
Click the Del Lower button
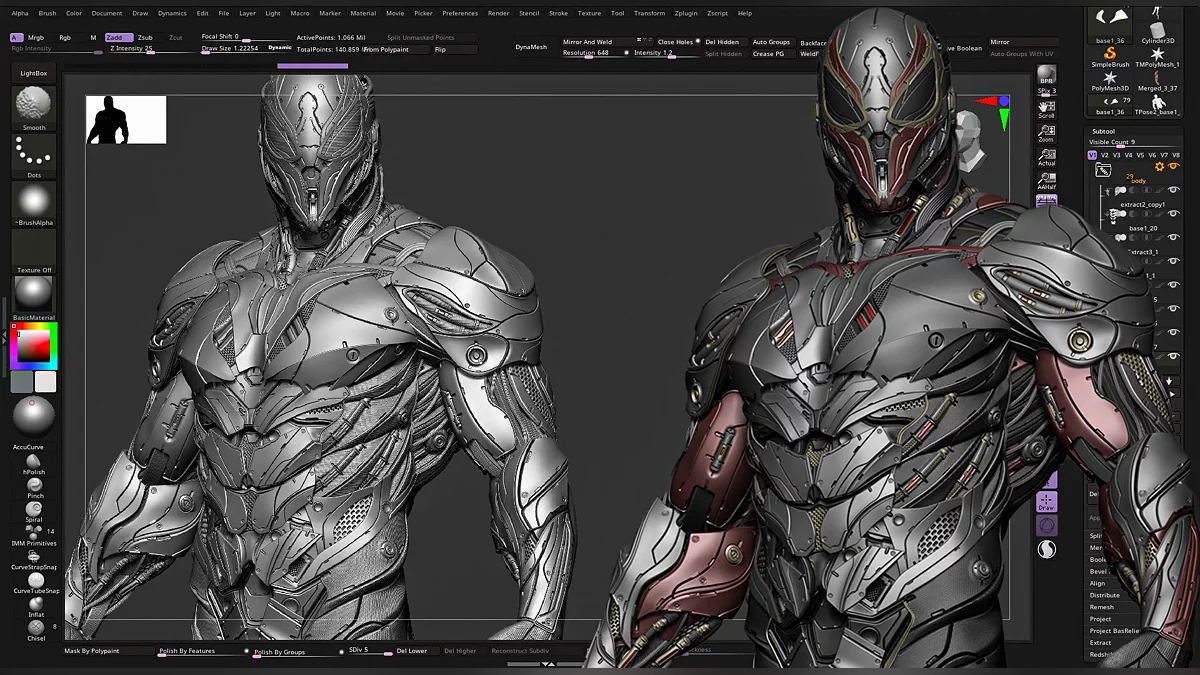411,651
